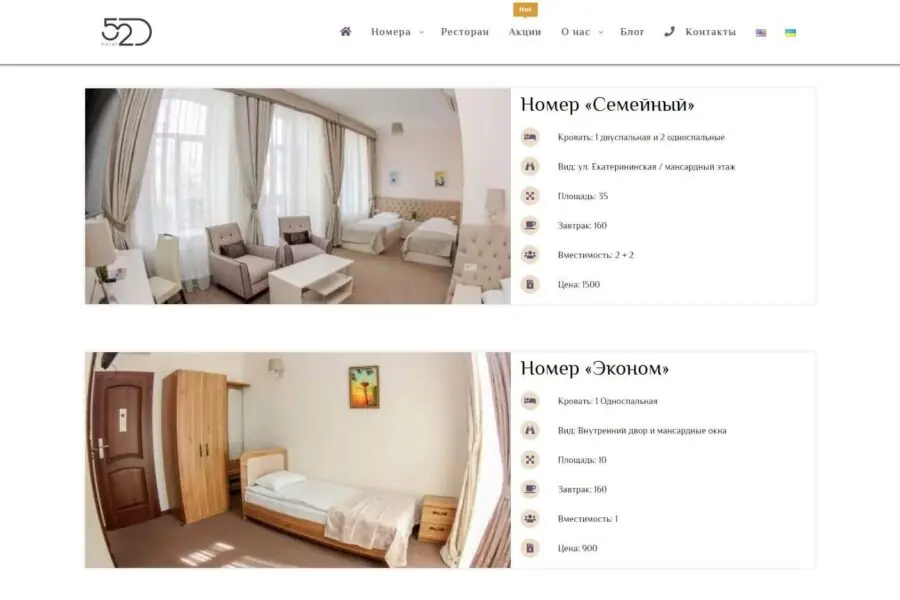Open the Акции menu item
900x600 pixels.
(x=525, y=32)
